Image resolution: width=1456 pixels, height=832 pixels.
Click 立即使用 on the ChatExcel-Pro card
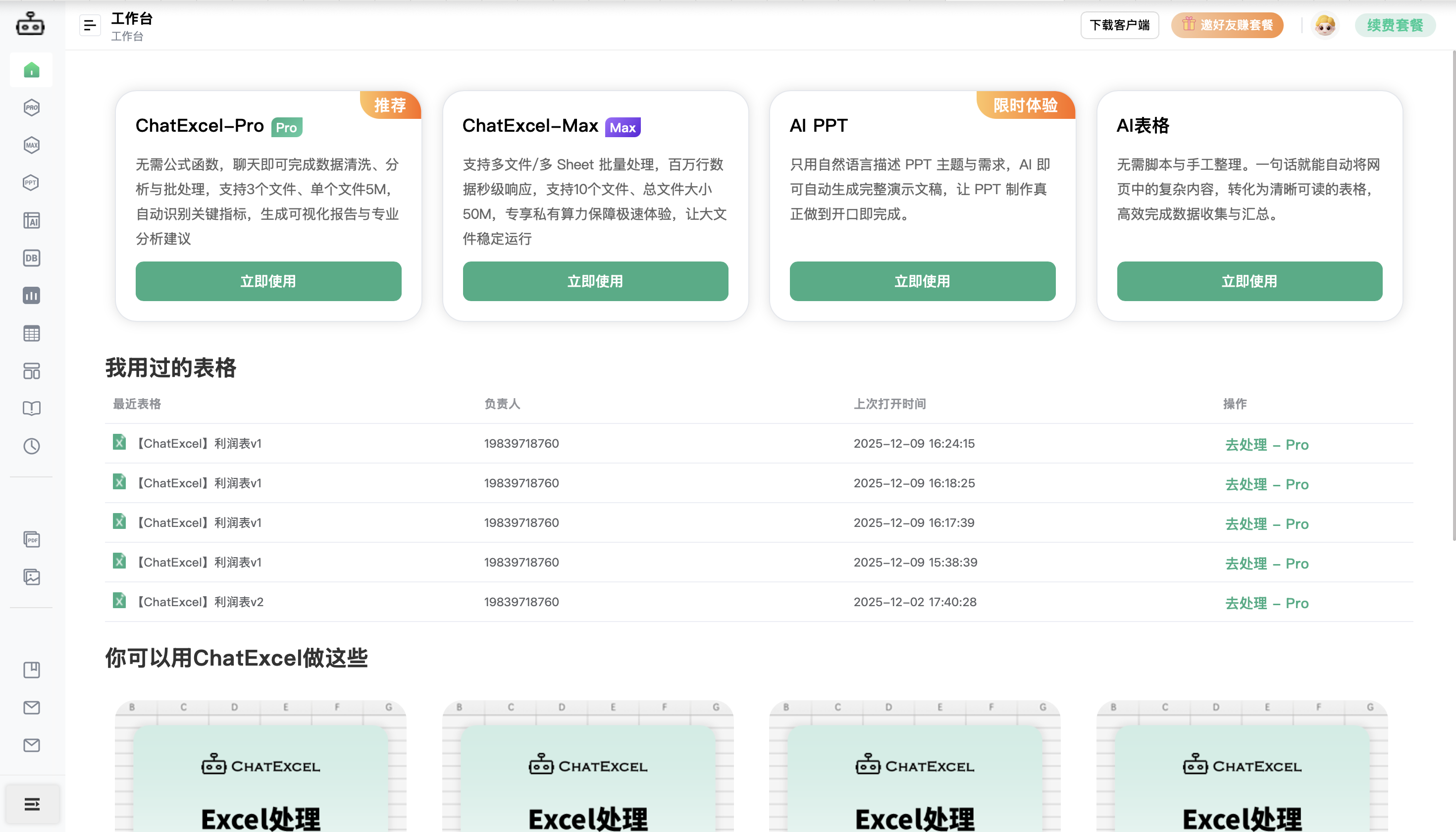pyautogui.click(x=268, y=281)
